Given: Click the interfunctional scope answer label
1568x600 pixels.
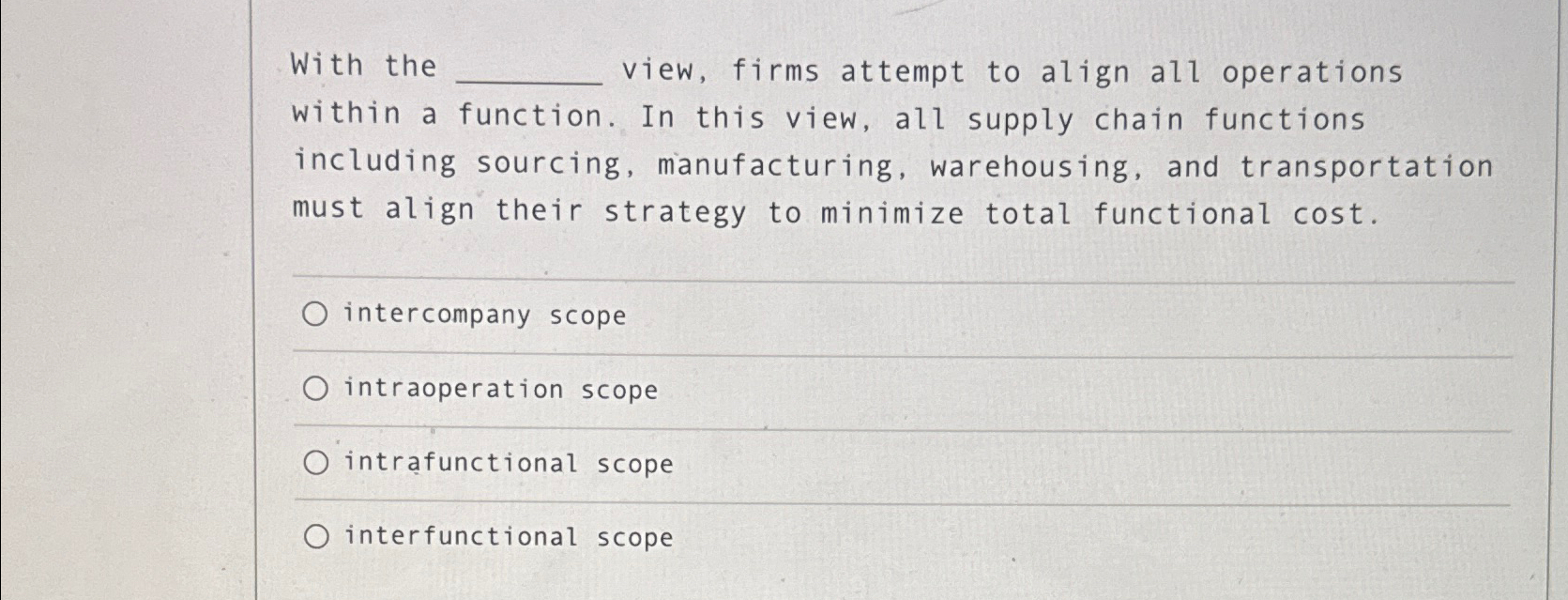Looking at the screenshot, I should pos(508,537).
